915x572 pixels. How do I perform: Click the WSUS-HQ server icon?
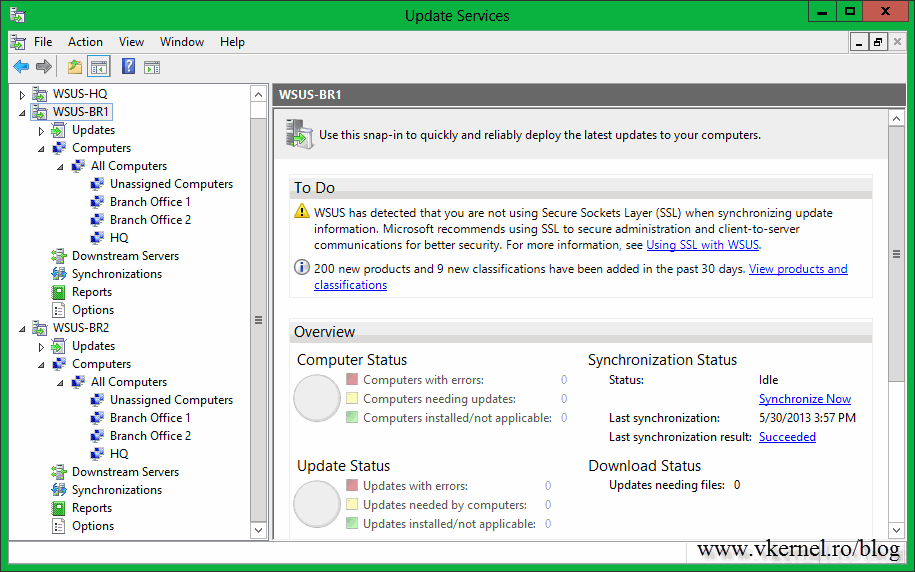point(40,93)
